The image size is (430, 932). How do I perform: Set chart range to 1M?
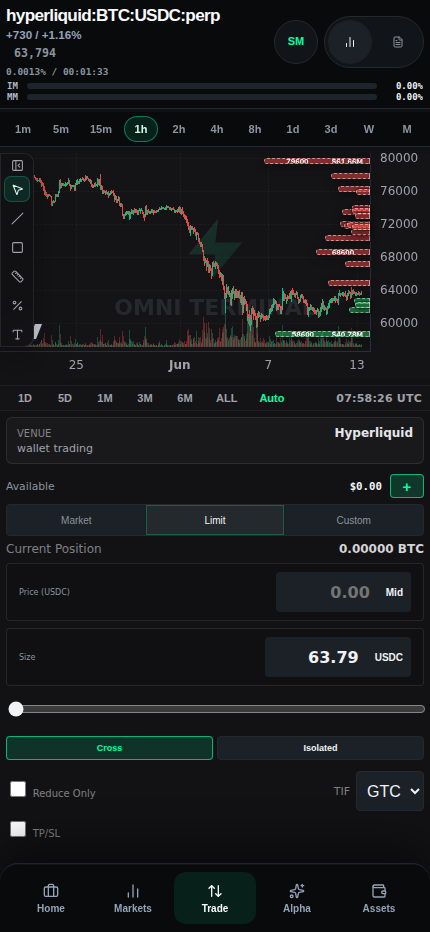(105, 398)
